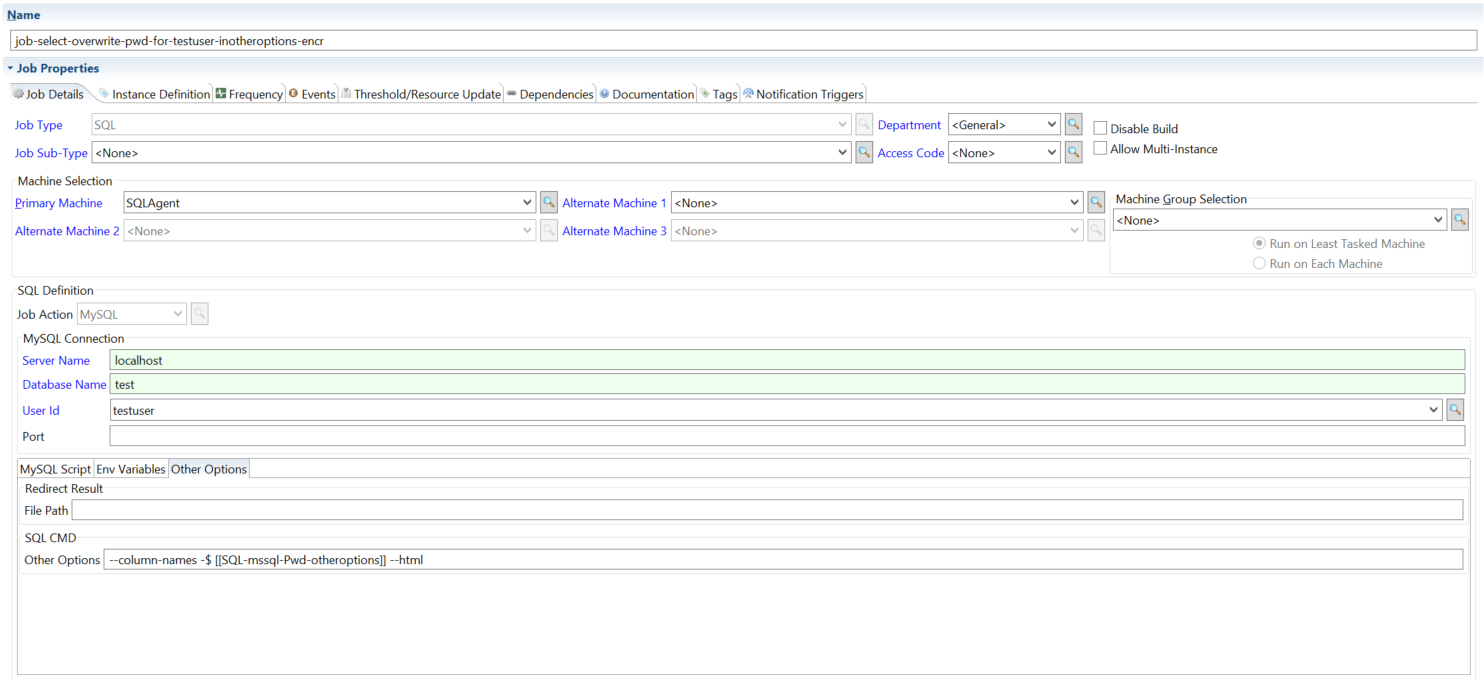The width and height of the screenshot is (1484, 680).
Task: Click the Database Name label link
Action: [x=64, y=384]
